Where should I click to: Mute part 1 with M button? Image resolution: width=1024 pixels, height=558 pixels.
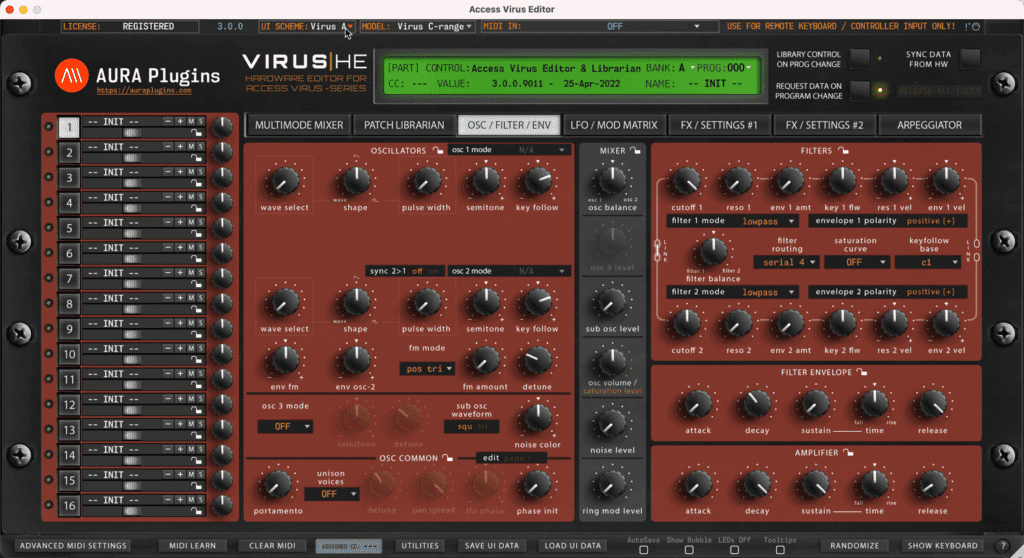click(x=191, y=122)
